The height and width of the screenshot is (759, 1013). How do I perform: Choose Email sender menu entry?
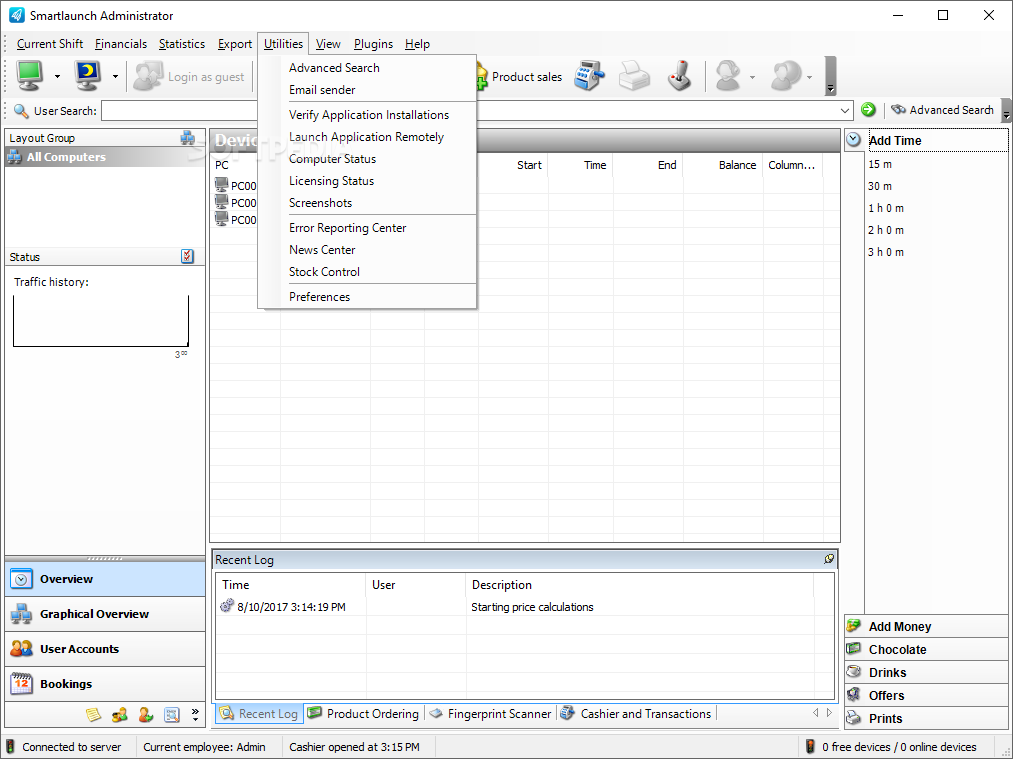pos(367,90)
